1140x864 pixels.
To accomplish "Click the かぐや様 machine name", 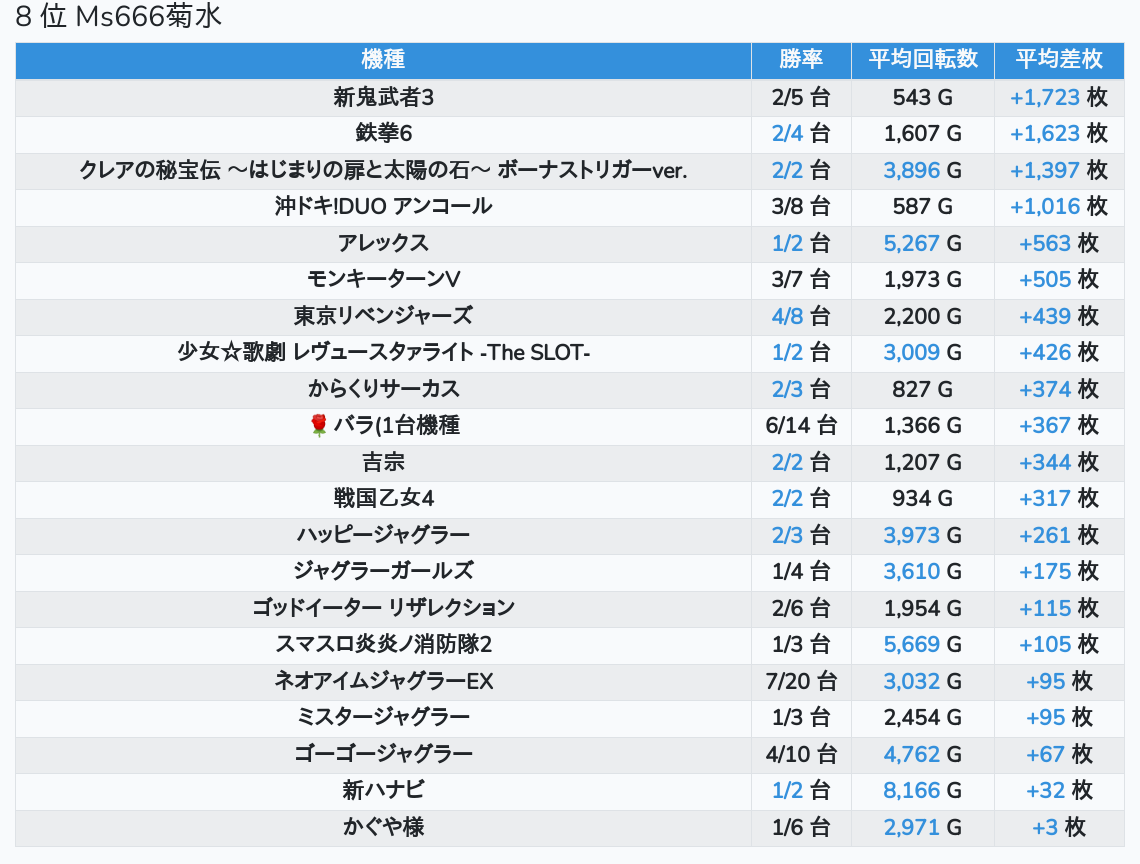I will (383, 827).
